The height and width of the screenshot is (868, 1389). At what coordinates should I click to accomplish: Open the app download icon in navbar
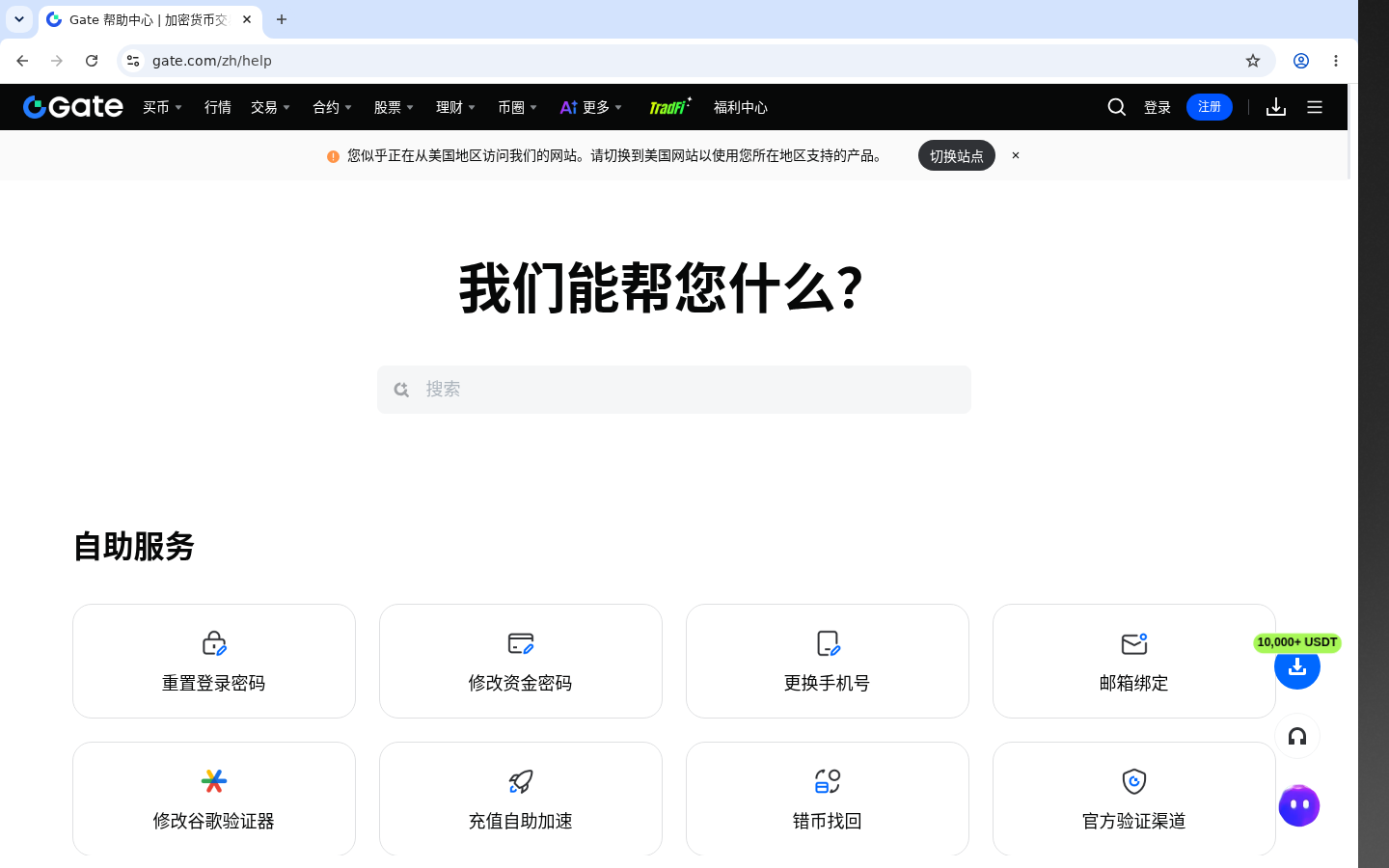pos(1276,107)
